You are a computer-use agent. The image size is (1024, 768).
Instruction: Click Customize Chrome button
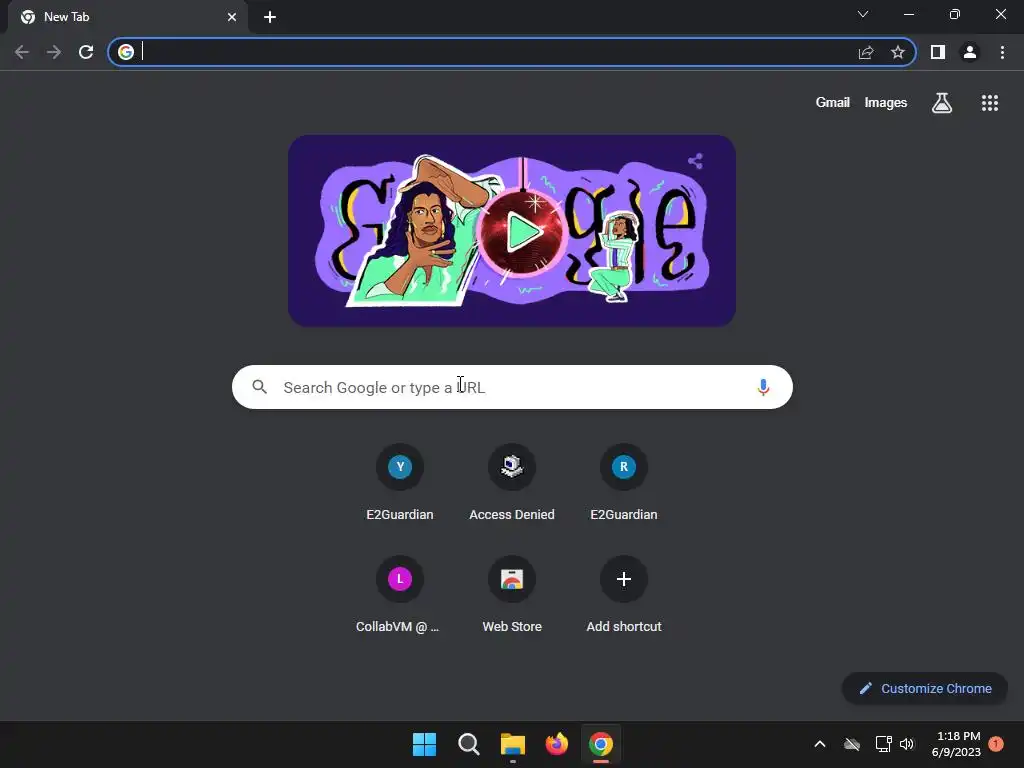click(925, 688)
